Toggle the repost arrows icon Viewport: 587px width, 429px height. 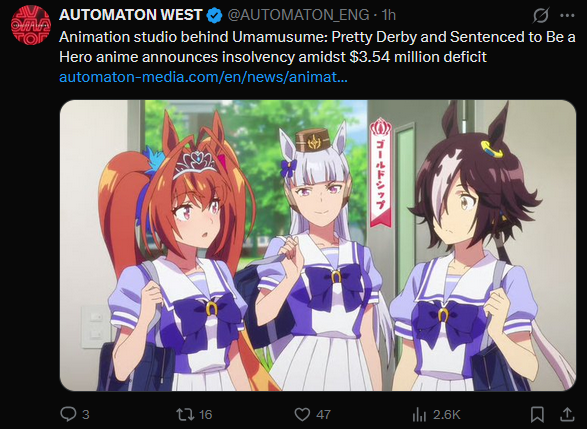[186, 414]
